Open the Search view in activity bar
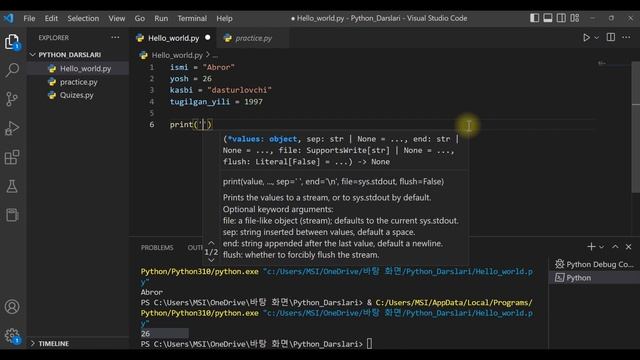 tap(12, 70)
